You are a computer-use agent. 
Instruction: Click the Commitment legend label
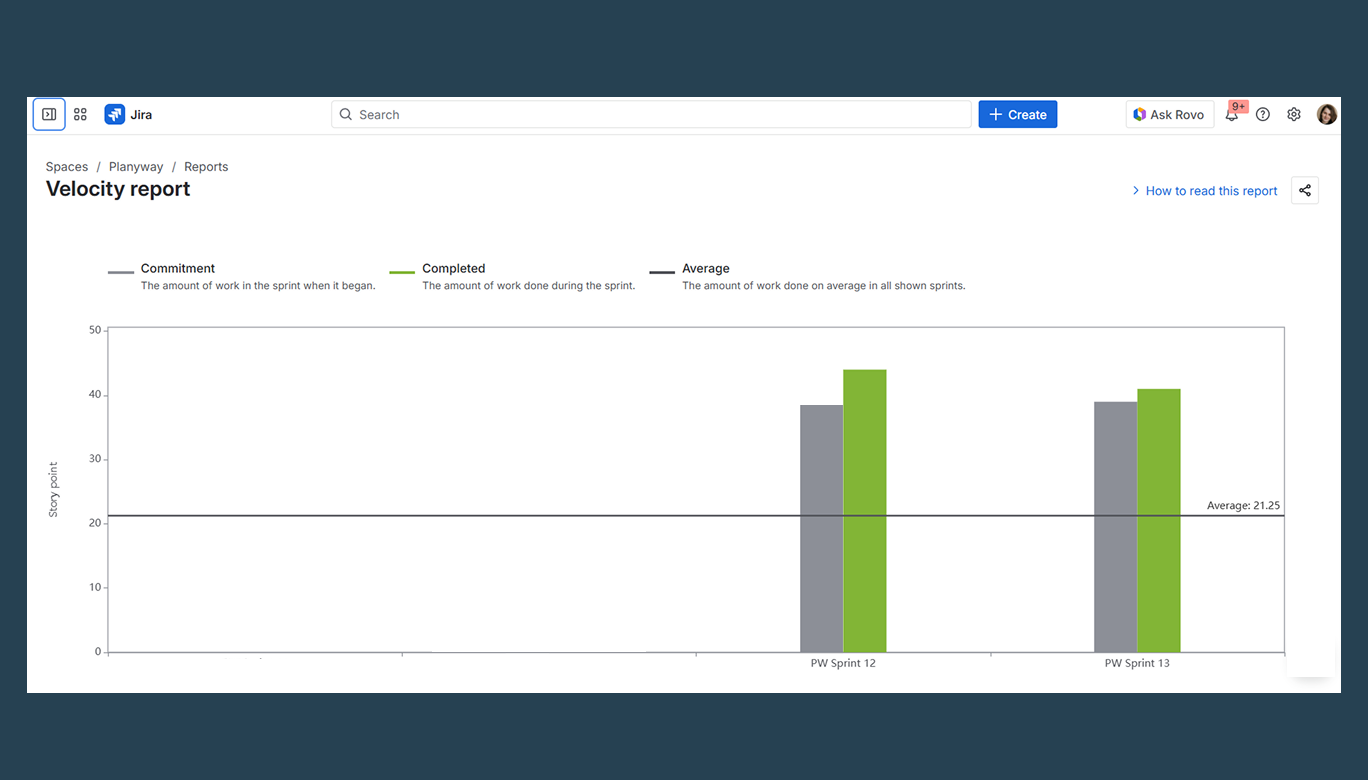click(178, 268)
